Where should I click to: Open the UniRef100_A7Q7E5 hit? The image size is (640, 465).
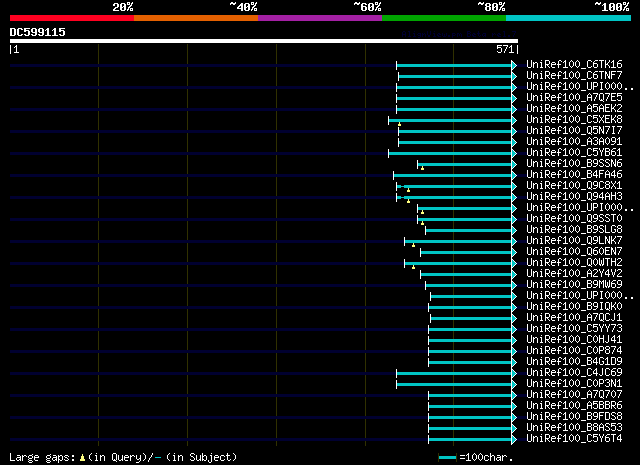574,98
